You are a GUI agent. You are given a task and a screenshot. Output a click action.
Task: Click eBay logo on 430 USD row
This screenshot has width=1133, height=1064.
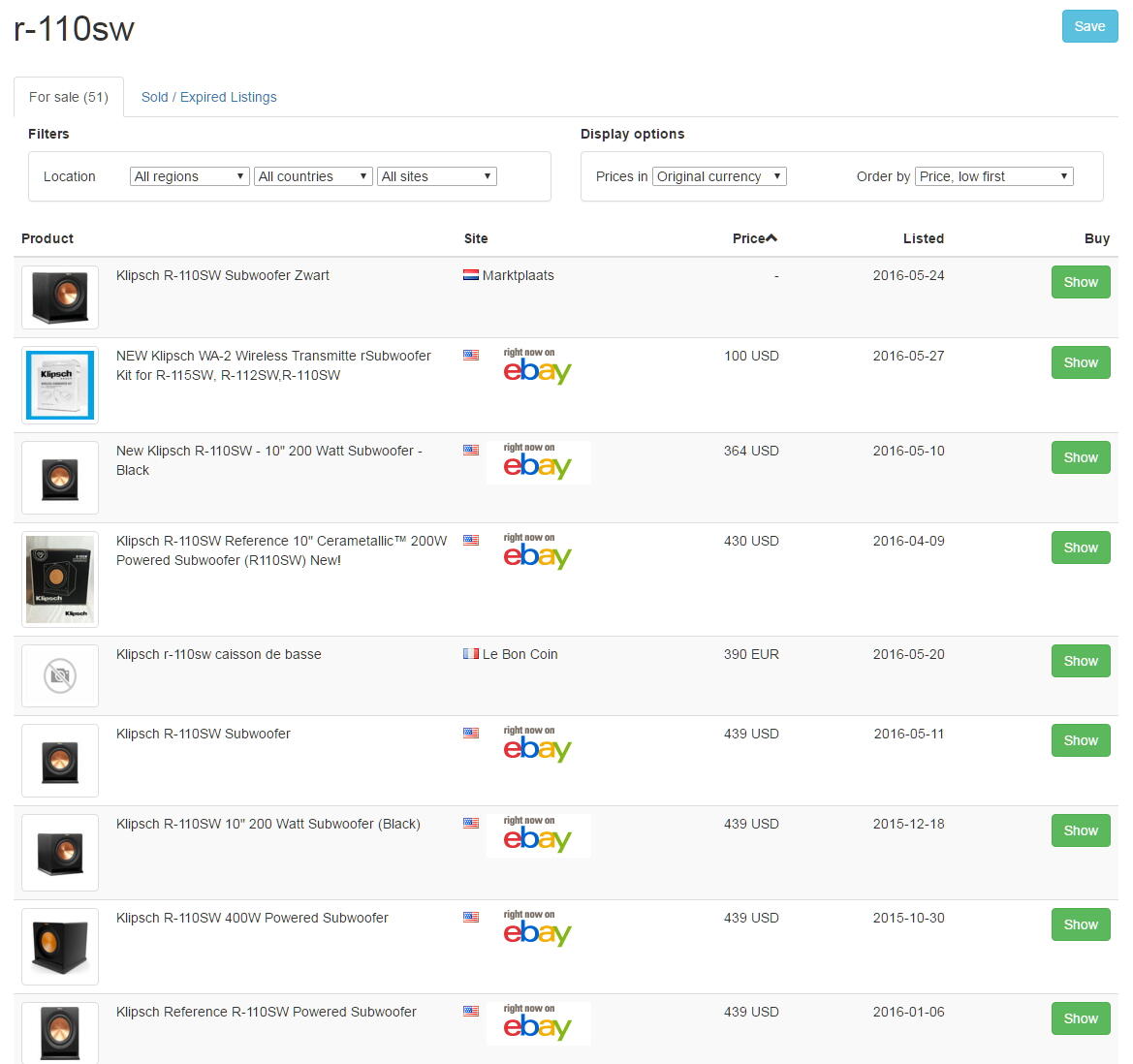click(x=538, y=551)
